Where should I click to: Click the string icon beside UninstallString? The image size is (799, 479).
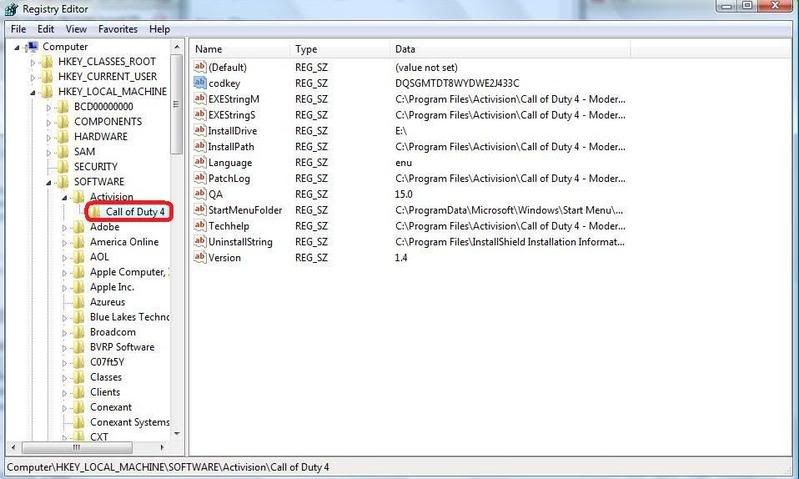click(200, 241)
